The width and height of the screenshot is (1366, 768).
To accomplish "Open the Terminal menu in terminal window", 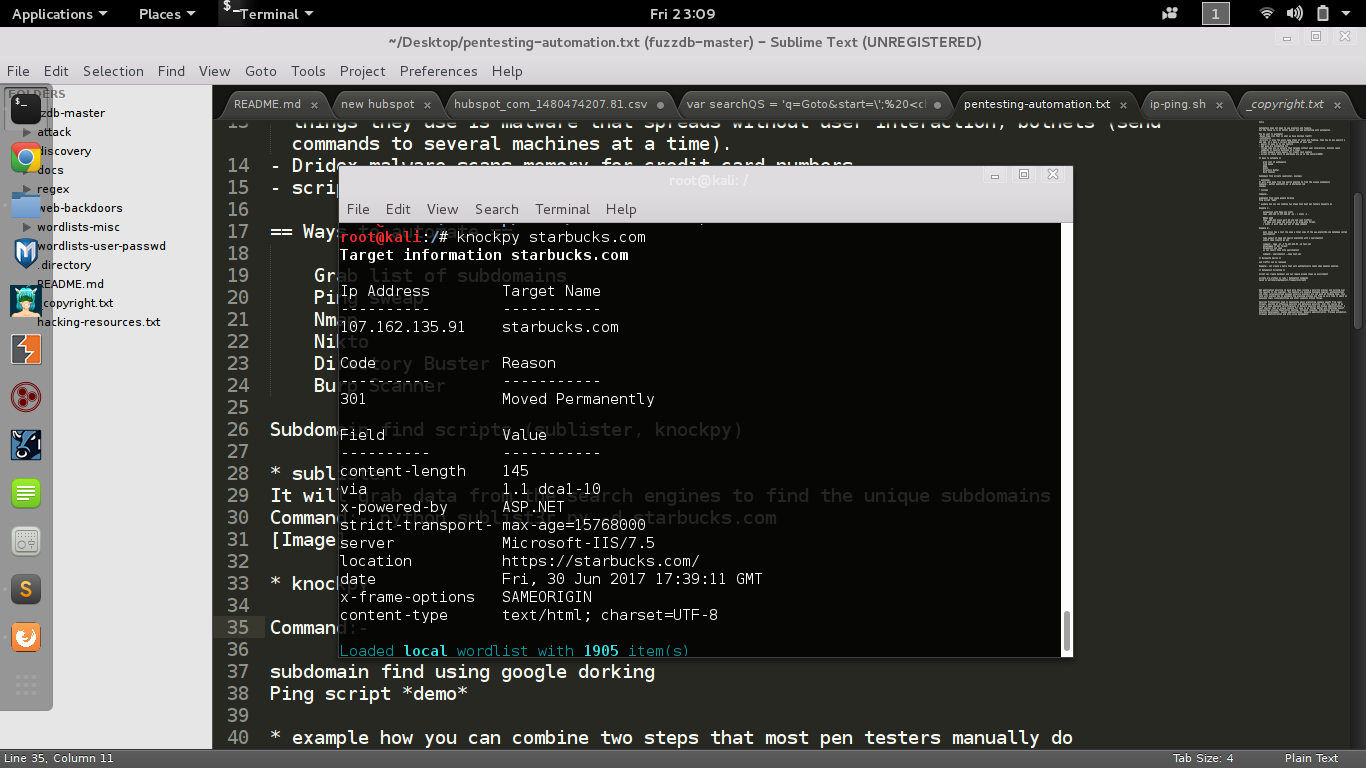I will [562, 209].
